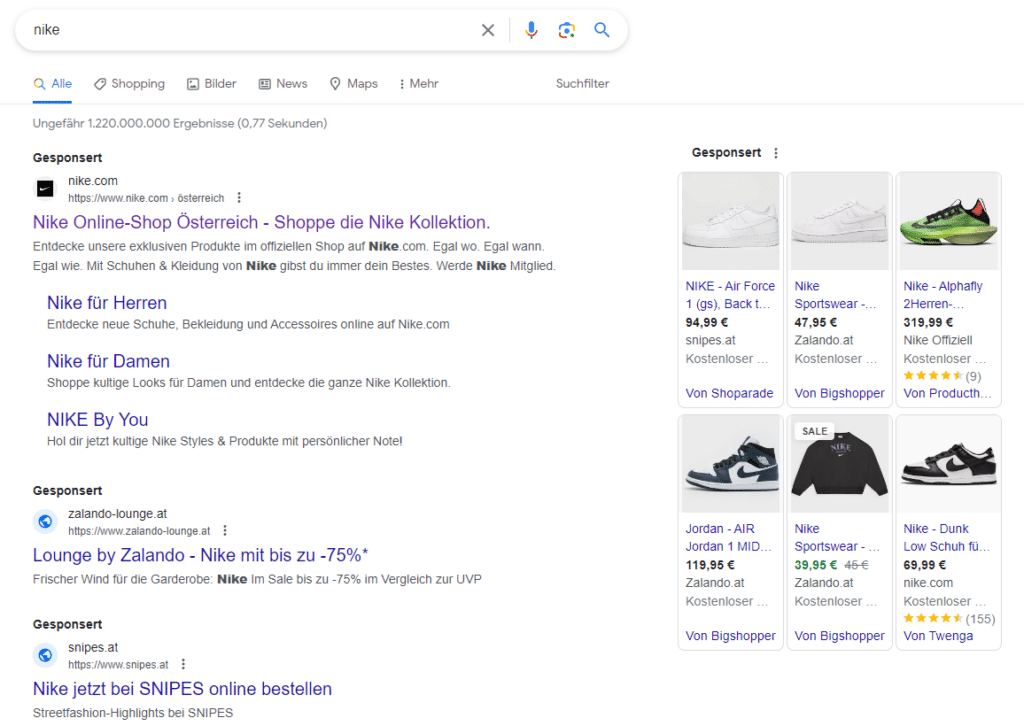Expand the Mehr menu
This screenshot has width=1024, height=726.
[419, 84]
